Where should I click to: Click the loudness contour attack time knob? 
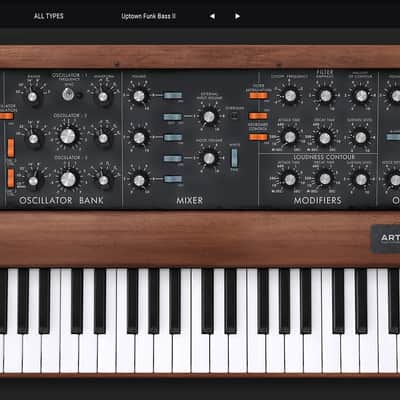point(290,180)
